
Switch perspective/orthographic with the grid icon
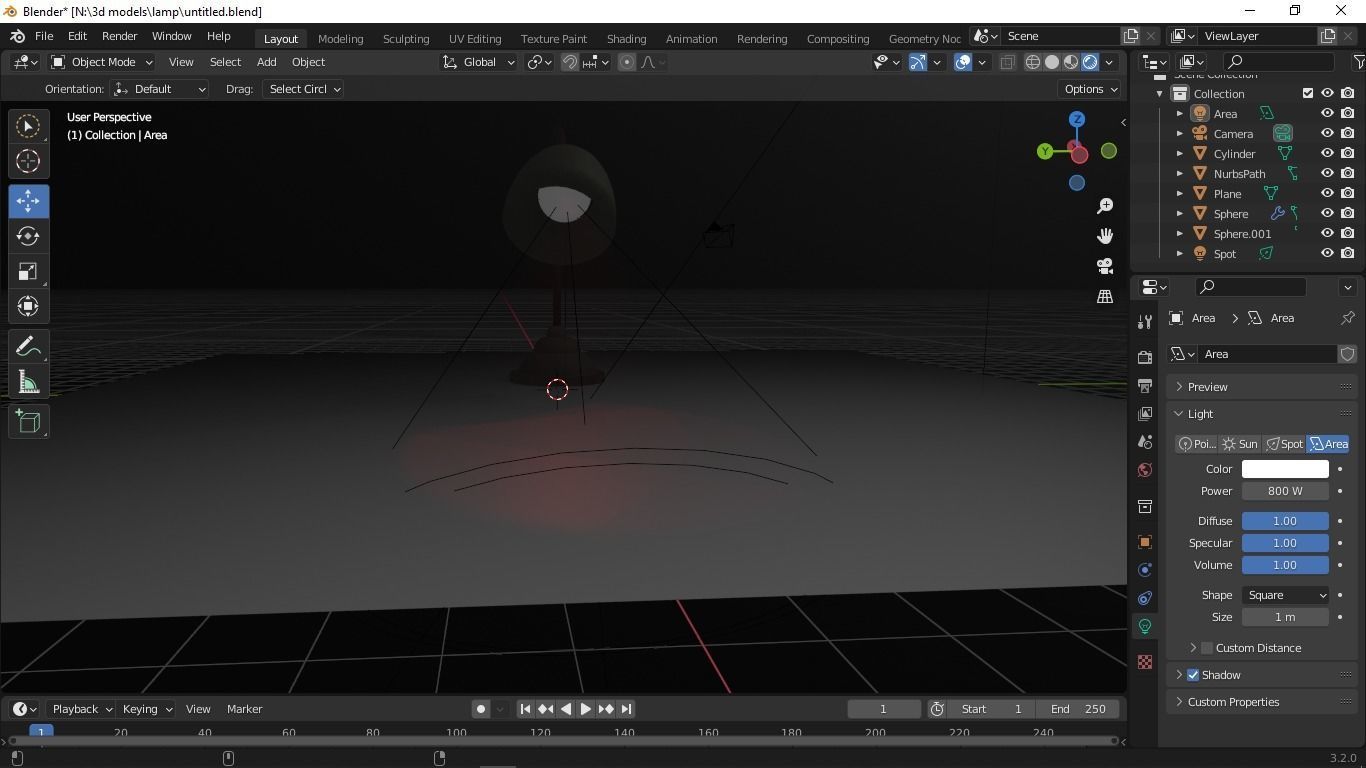[1105, 296]
